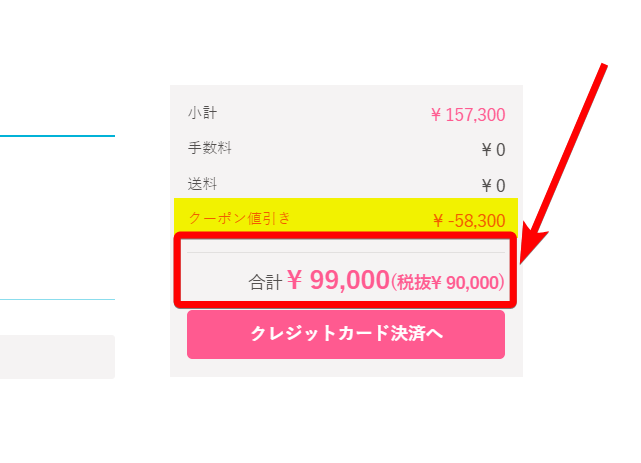Select the coupon discount ¥-58,300

point(468,221)
